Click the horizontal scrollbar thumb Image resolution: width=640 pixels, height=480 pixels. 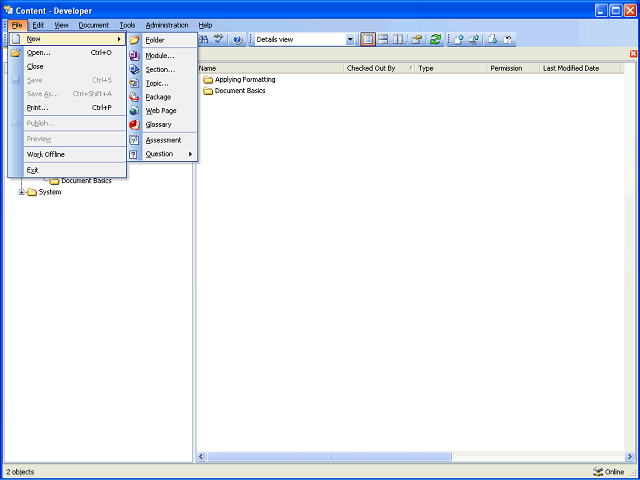[x=329, y=456]
